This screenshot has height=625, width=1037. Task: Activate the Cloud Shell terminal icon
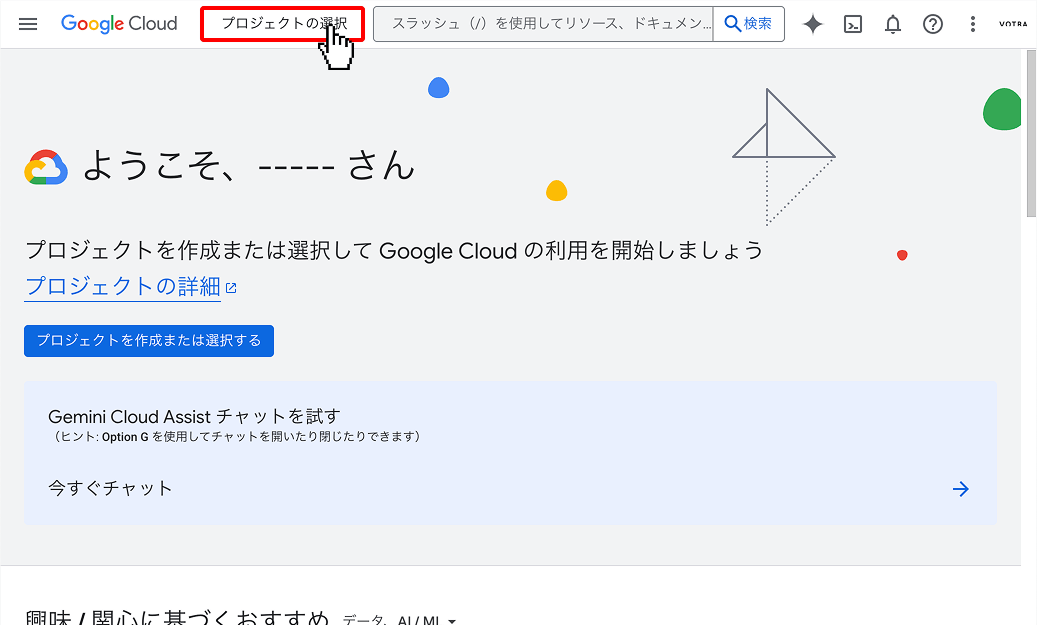pyautogui.click(x=853, y=24)
